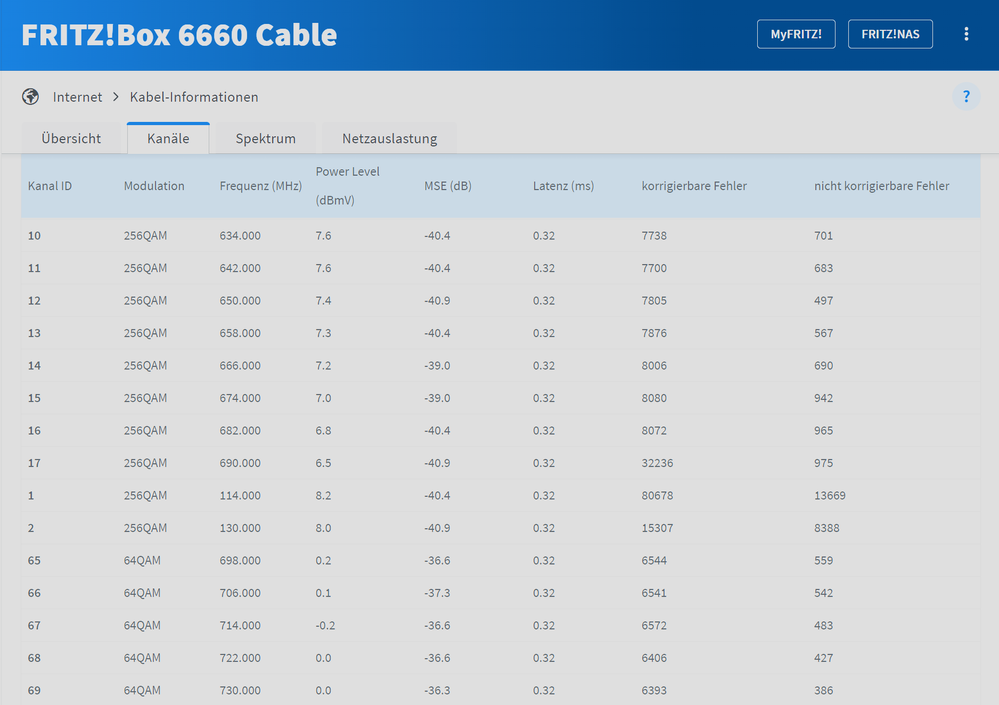Click correctable errors value 6572
999x705 pixels.
654,625
